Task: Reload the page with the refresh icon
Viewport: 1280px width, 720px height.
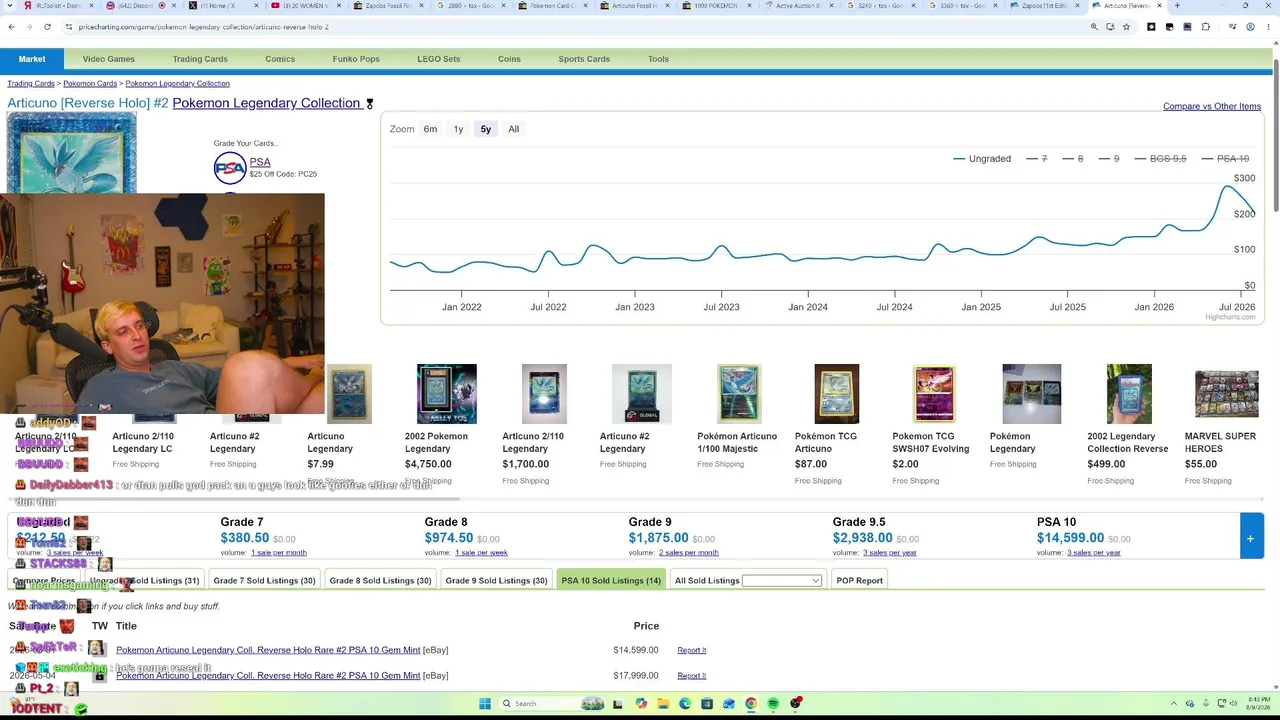Action: [x=47, y=27]
